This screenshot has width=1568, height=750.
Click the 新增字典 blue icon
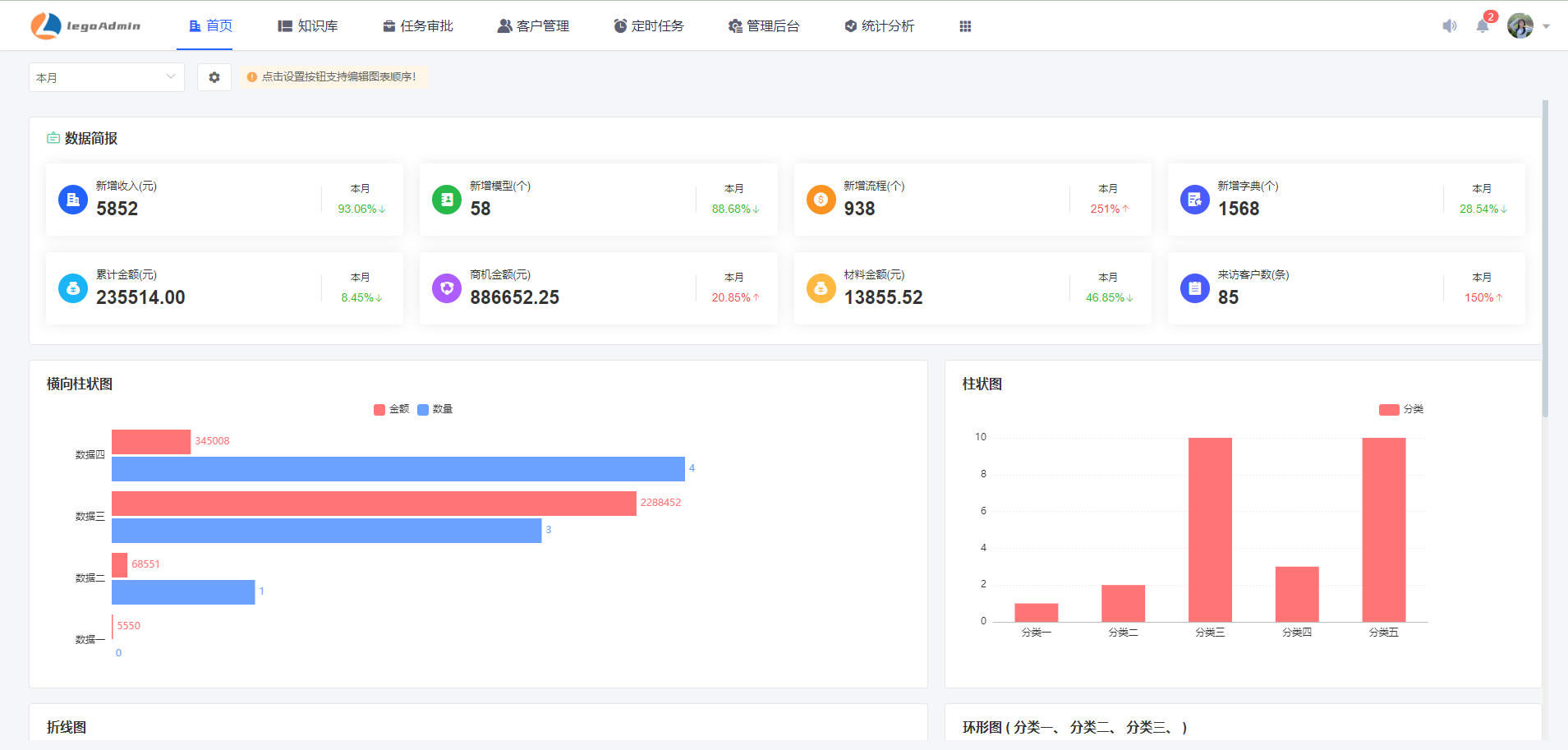pyautogui.click(x=1195, y=200)
